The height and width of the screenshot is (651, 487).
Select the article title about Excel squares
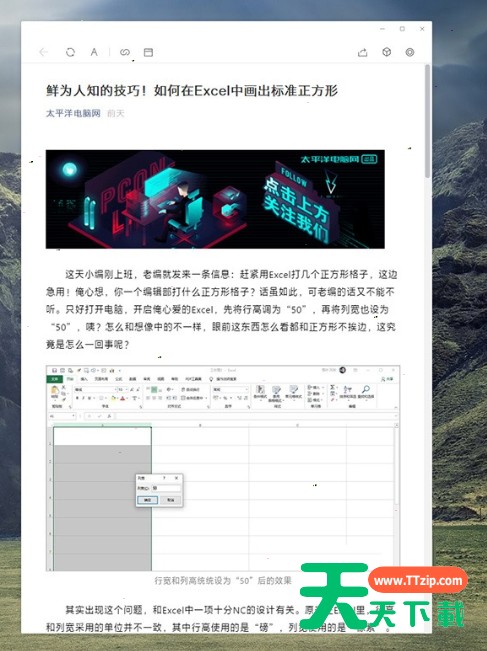(x=192, y=90)
